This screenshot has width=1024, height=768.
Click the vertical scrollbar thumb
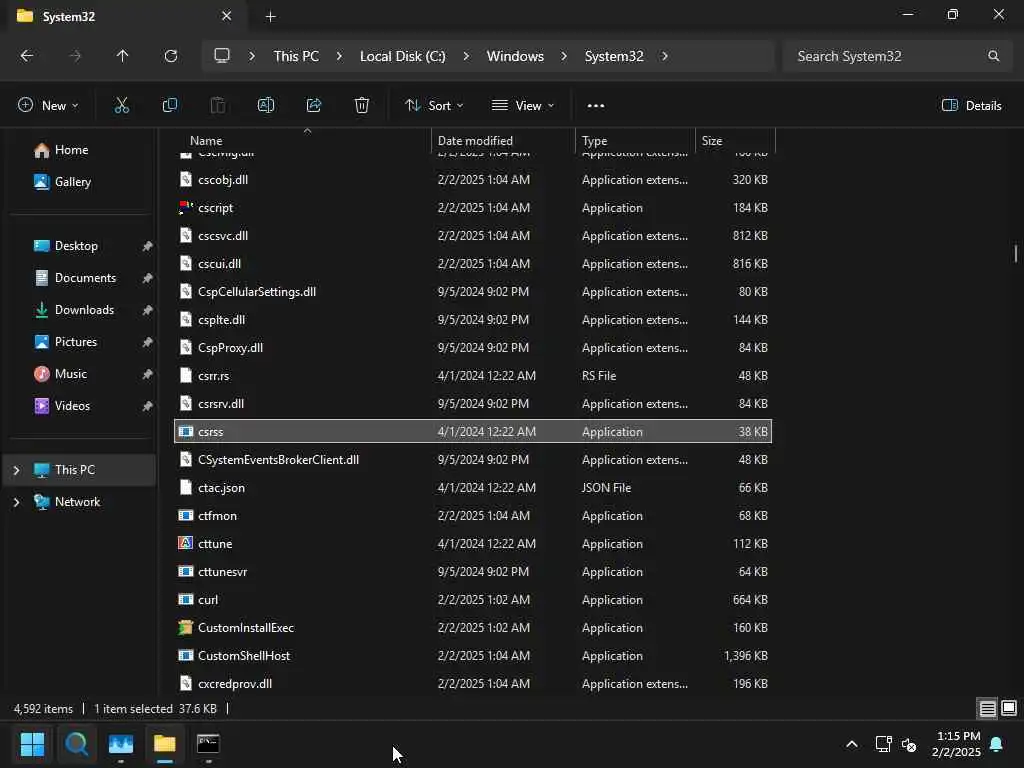pos(1016,253)
